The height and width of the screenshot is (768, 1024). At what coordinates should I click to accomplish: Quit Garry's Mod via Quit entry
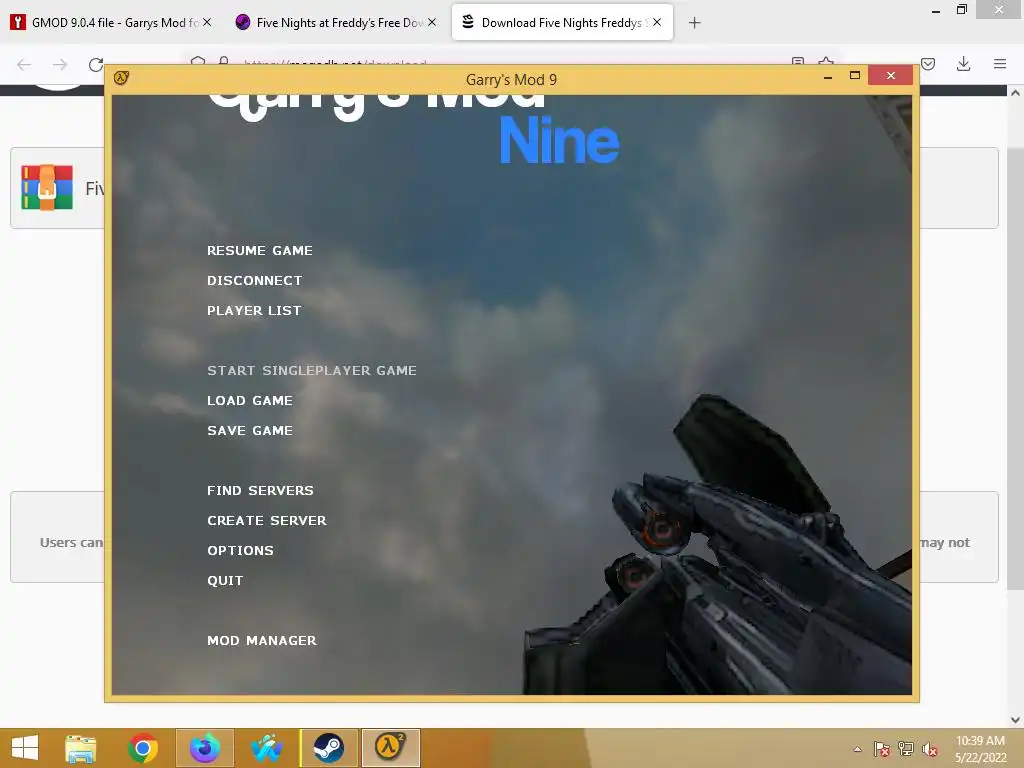225,581
